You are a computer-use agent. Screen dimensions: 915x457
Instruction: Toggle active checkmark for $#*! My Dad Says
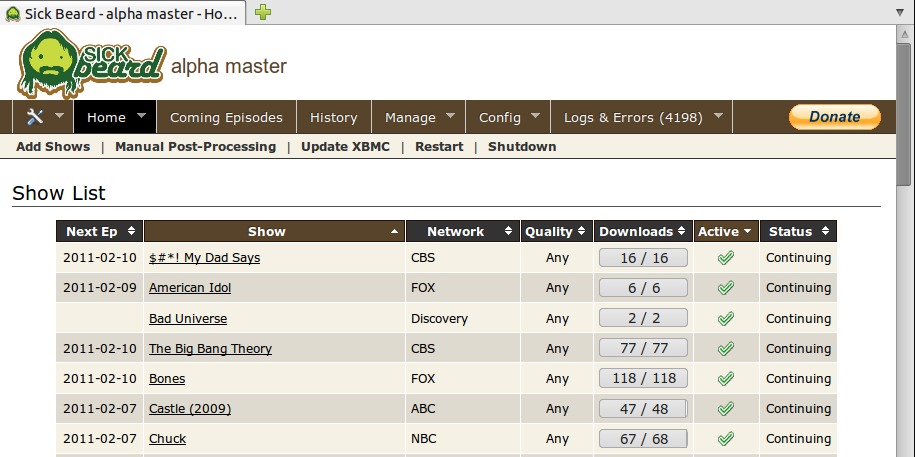coord(726,258)
